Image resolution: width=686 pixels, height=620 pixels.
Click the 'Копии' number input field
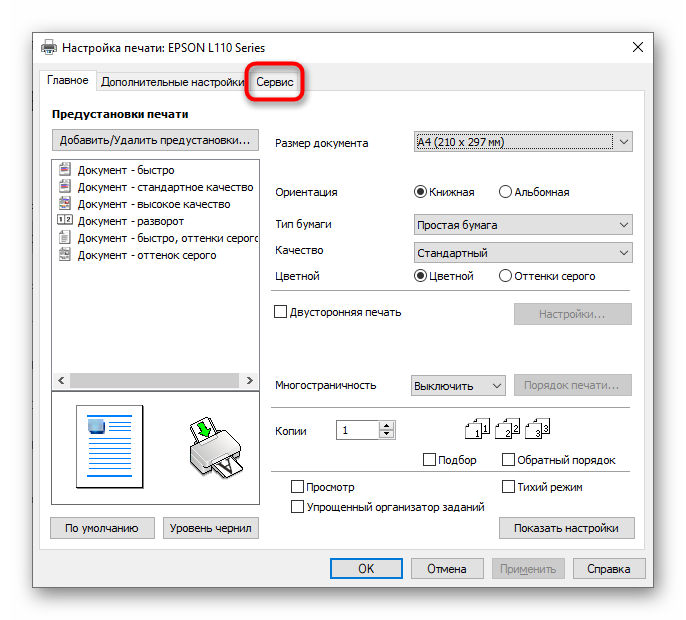357,431
